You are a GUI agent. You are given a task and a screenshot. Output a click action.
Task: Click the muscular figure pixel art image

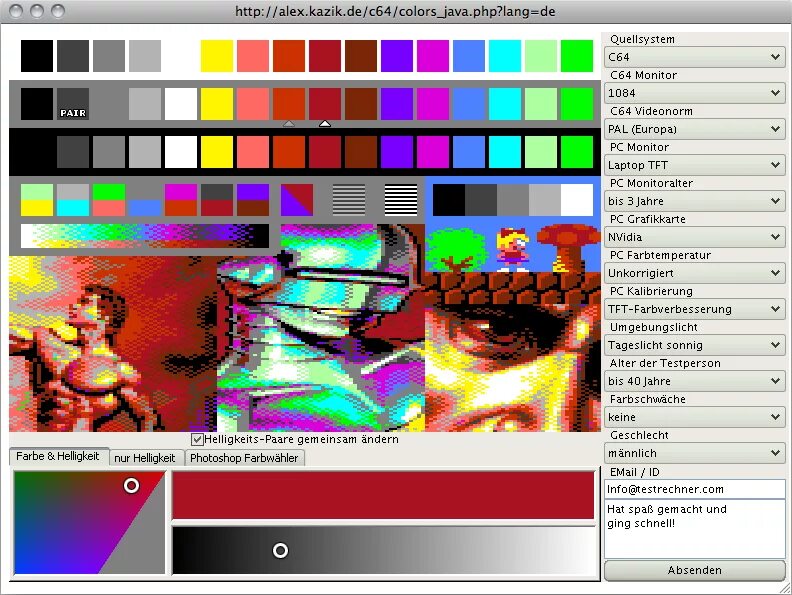click(x=113, y=343)
